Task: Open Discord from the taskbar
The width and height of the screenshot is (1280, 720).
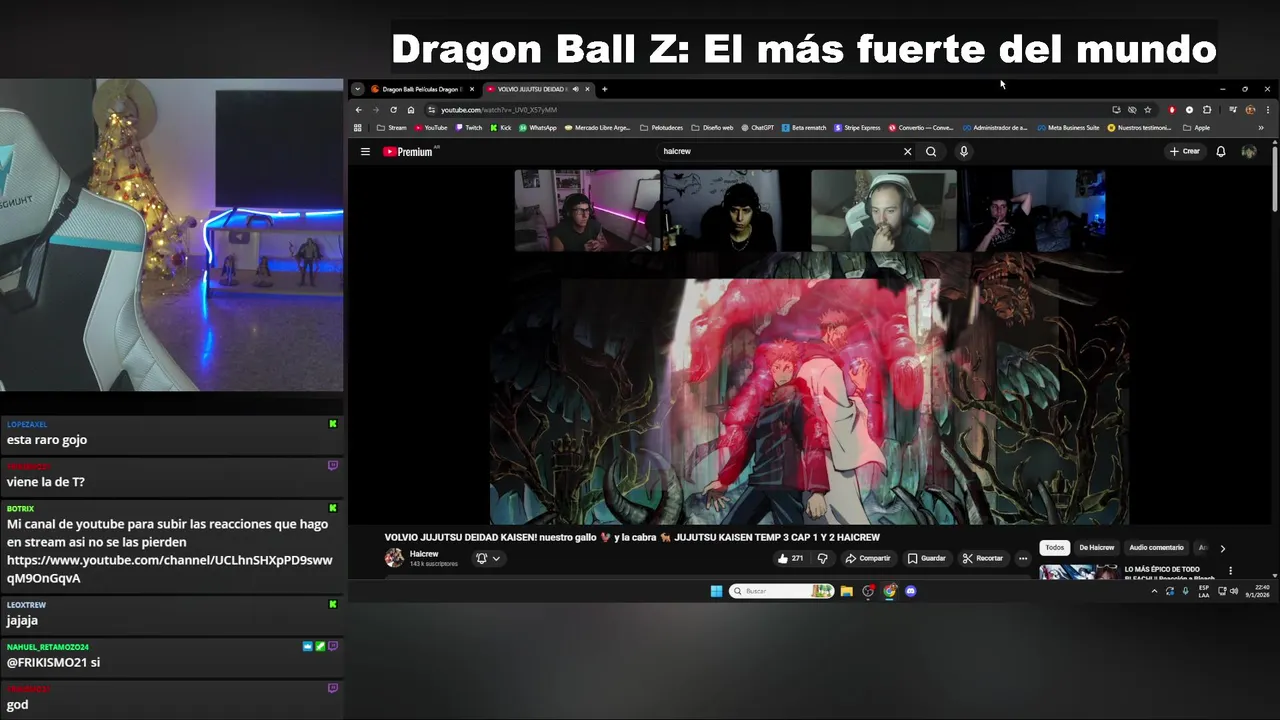Action: (x=910, y=591)
